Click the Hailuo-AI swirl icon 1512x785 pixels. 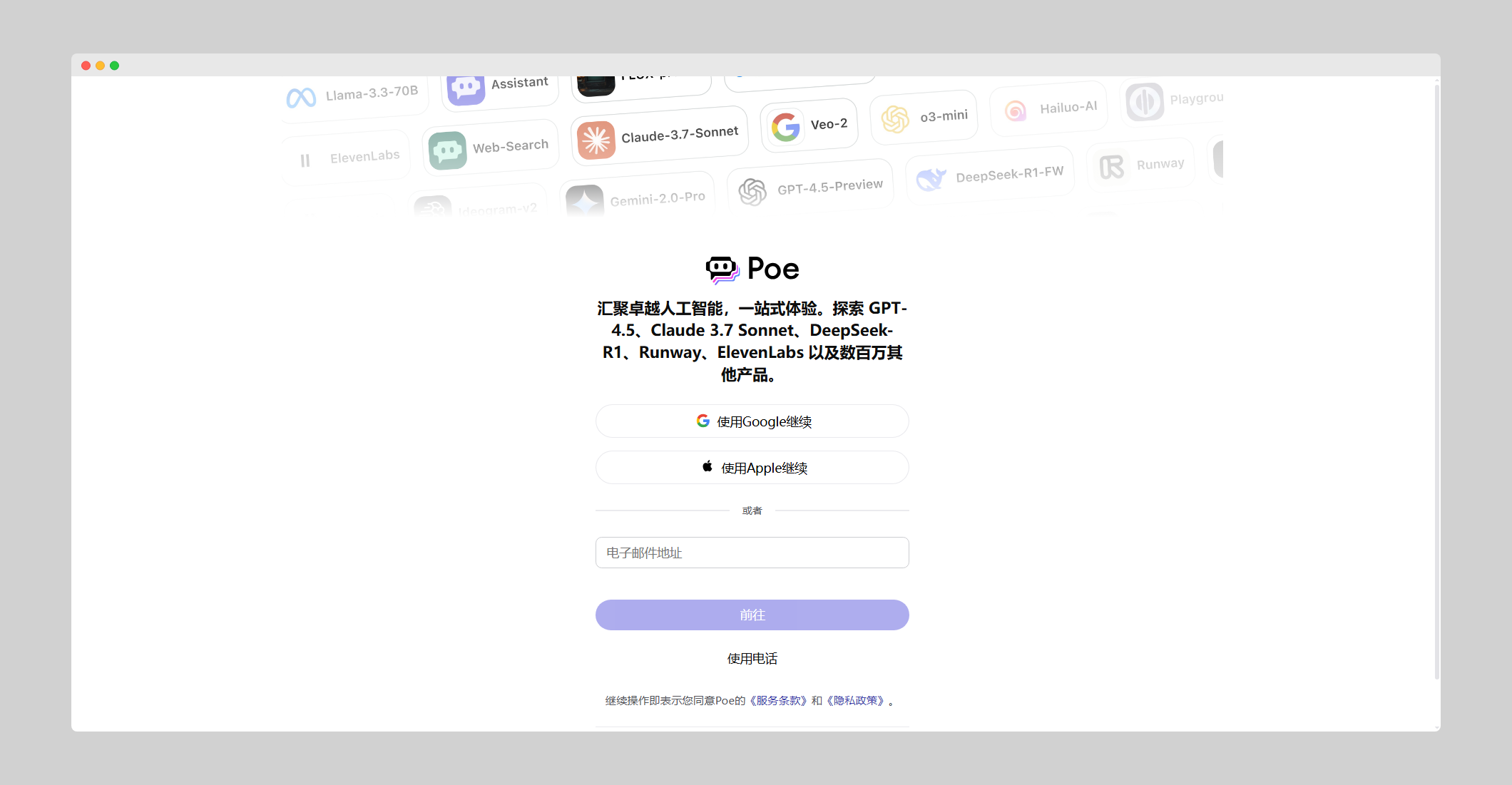coord(1016,111)
